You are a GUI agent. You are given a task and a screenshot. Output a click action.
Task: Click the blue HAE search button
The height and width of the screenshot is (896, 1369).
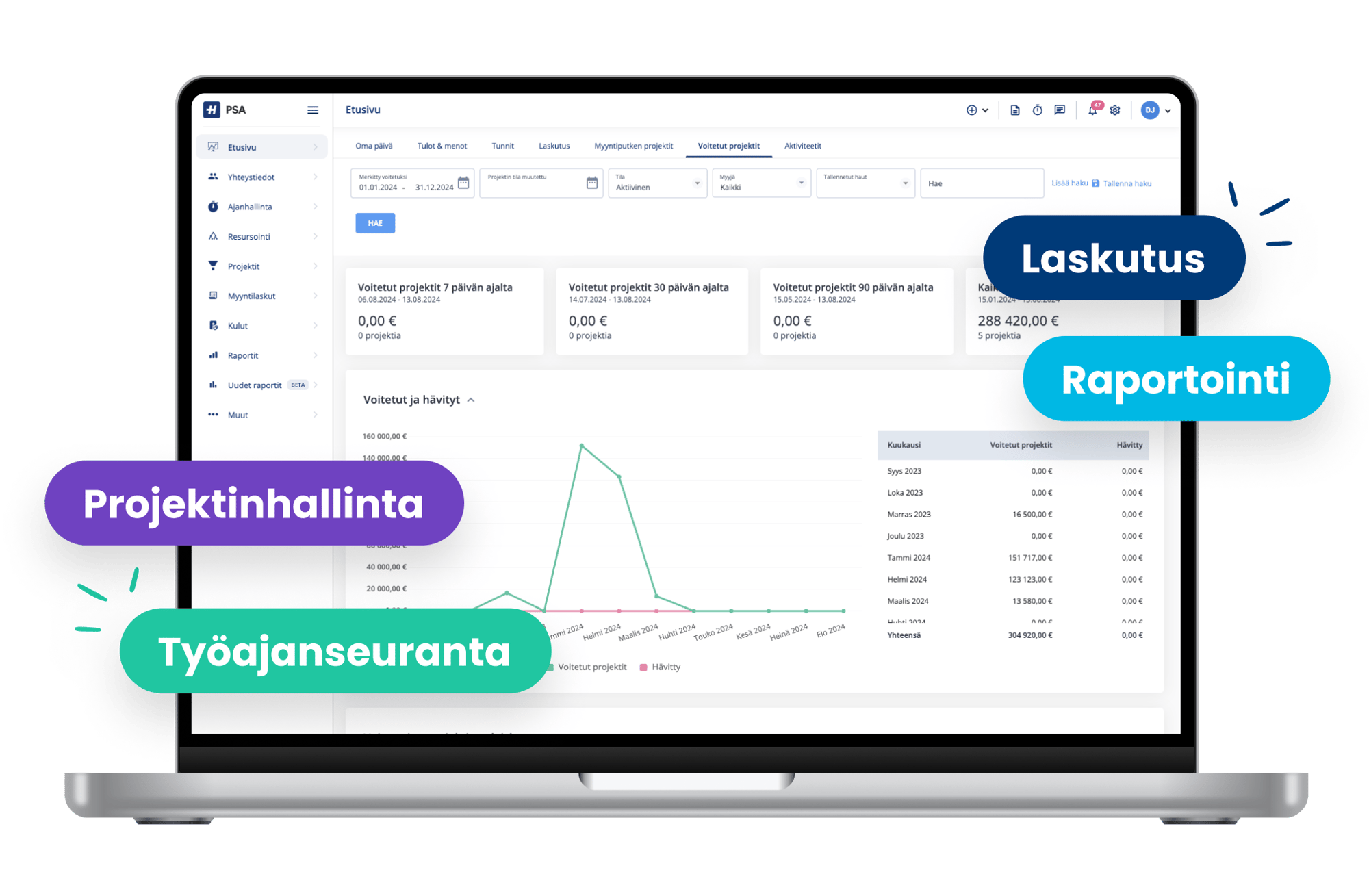pos(375,223)
